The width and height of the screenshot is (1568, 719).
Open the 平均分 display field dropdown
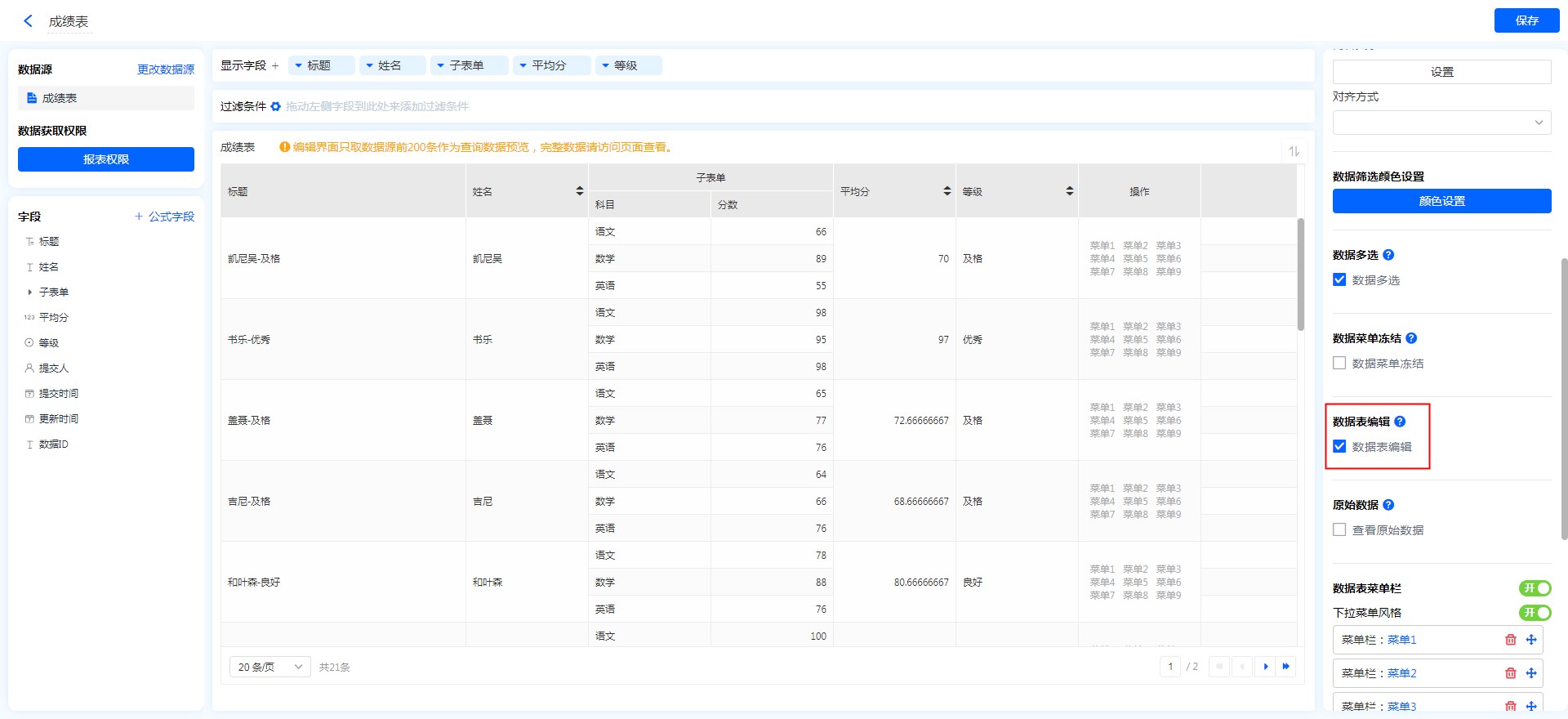(x=523, y=65)
